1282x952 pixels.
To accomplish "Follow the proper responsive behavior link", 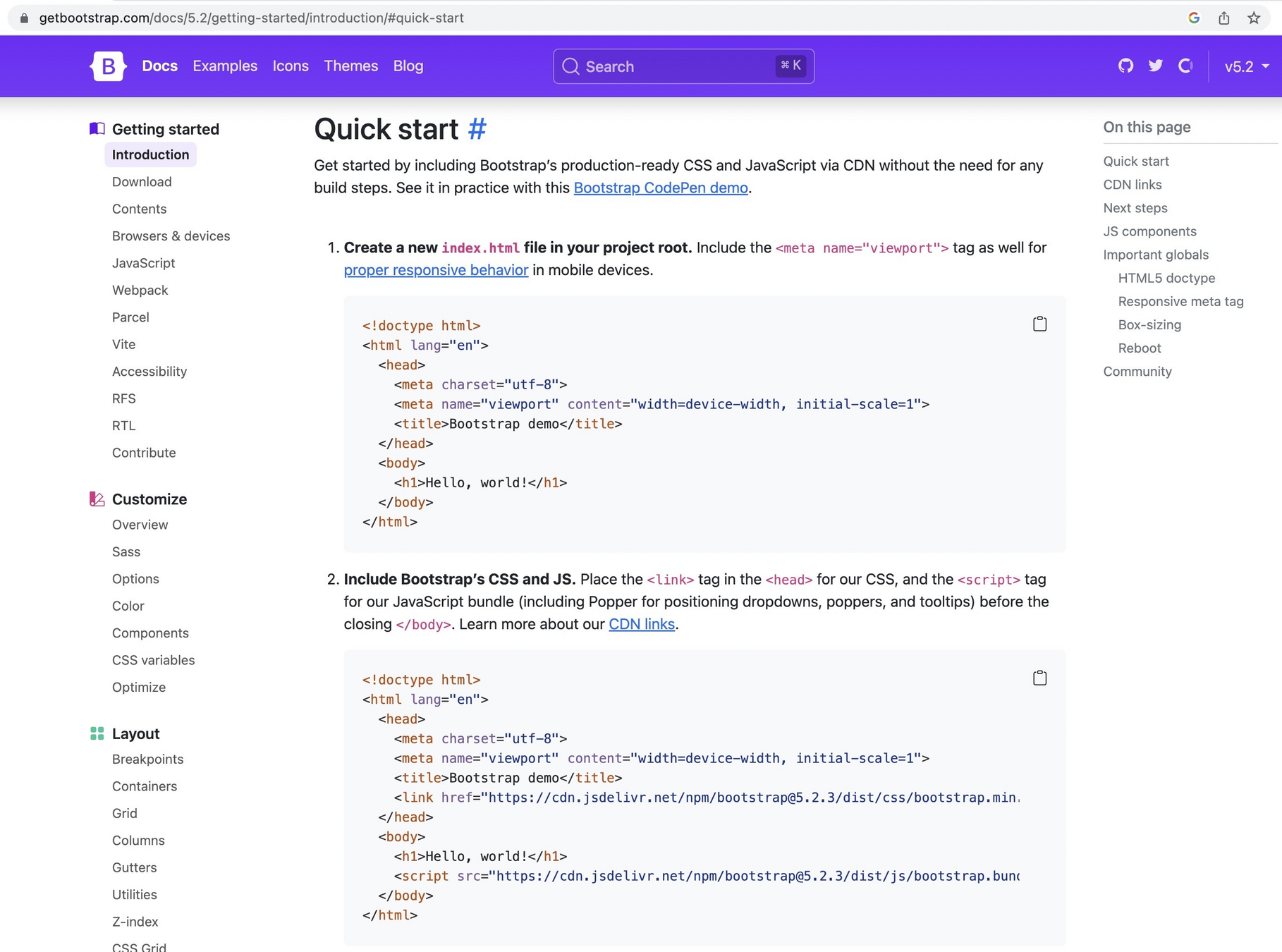I will (x=436, y=270).
